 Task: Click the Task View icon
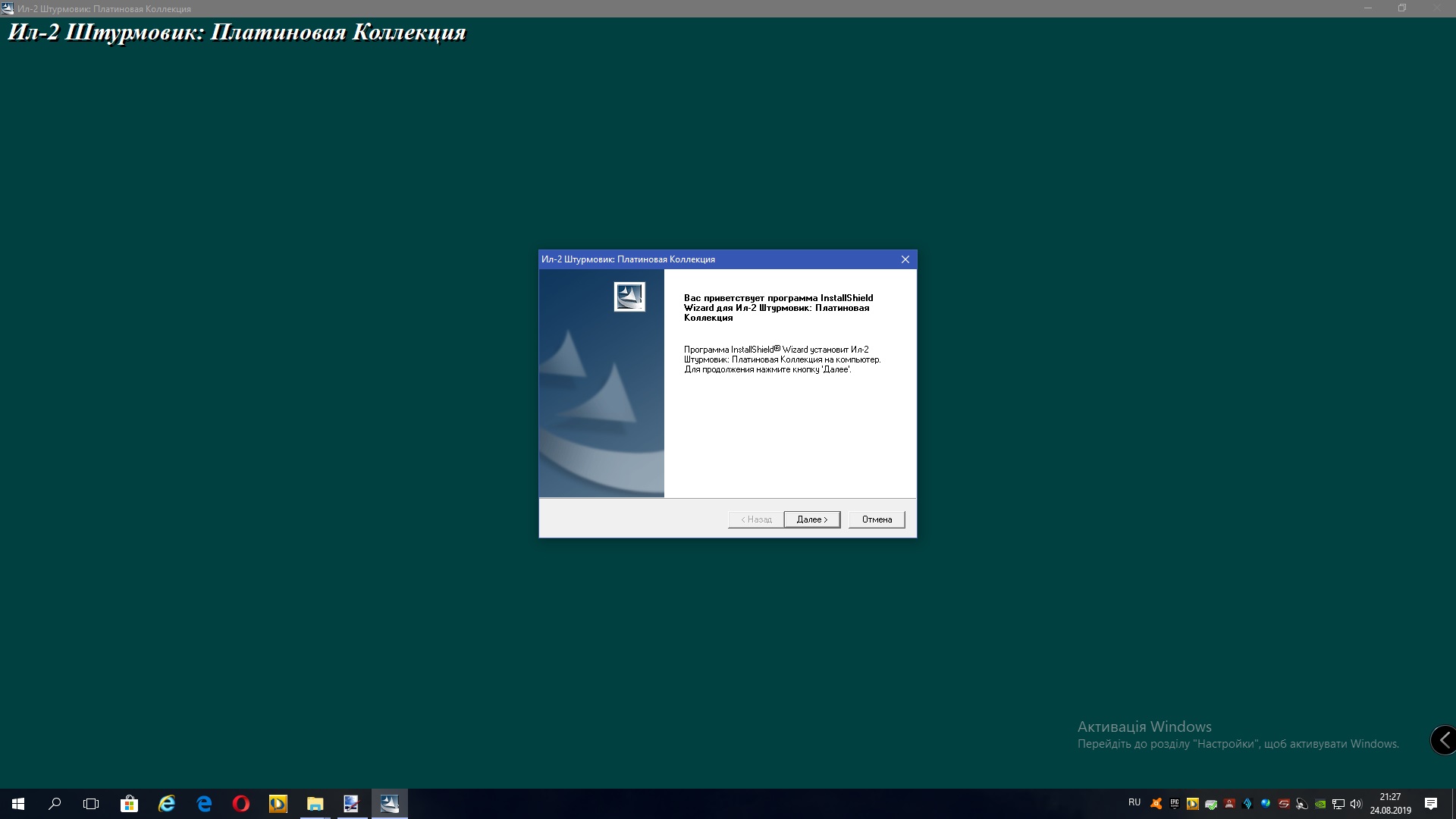91,804
